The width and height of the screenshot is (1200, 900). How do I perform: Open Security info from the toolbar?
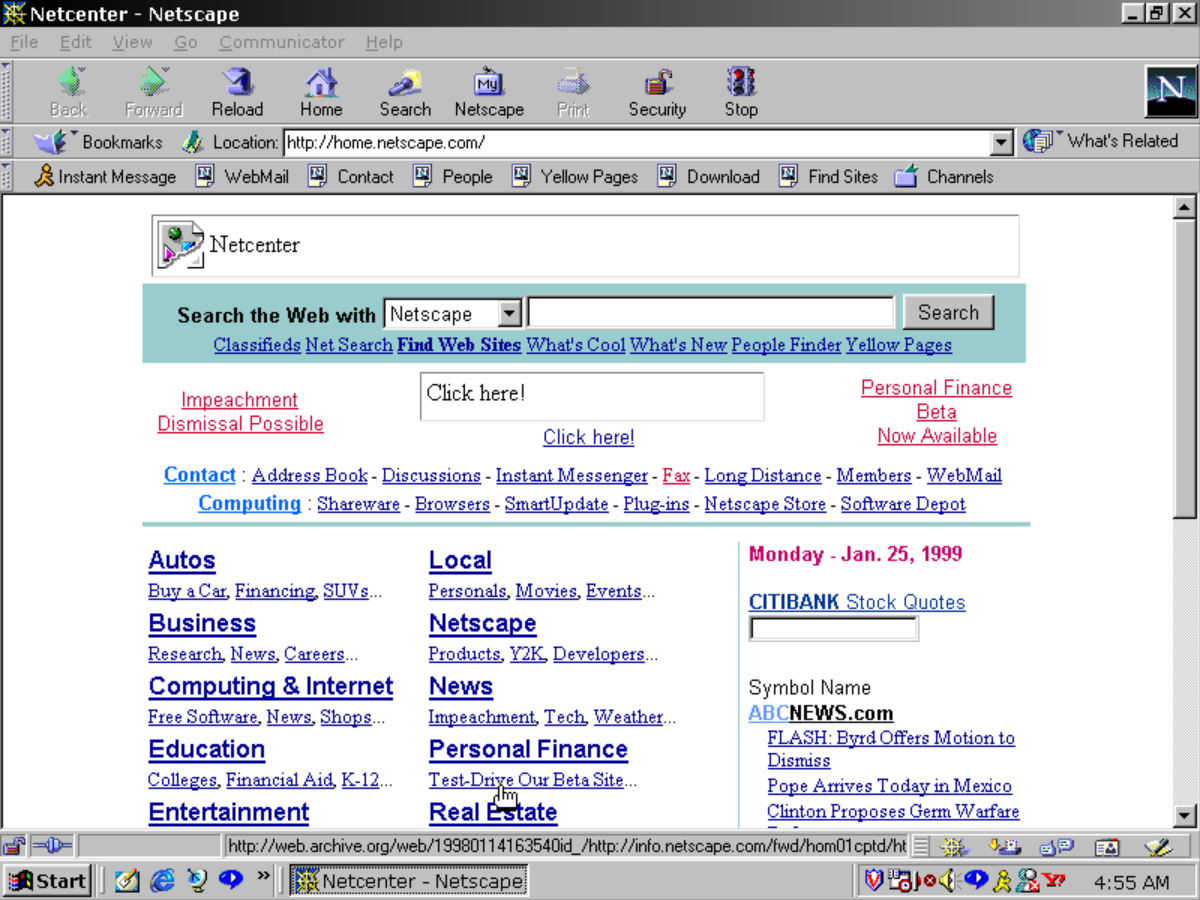coord(656,90)
